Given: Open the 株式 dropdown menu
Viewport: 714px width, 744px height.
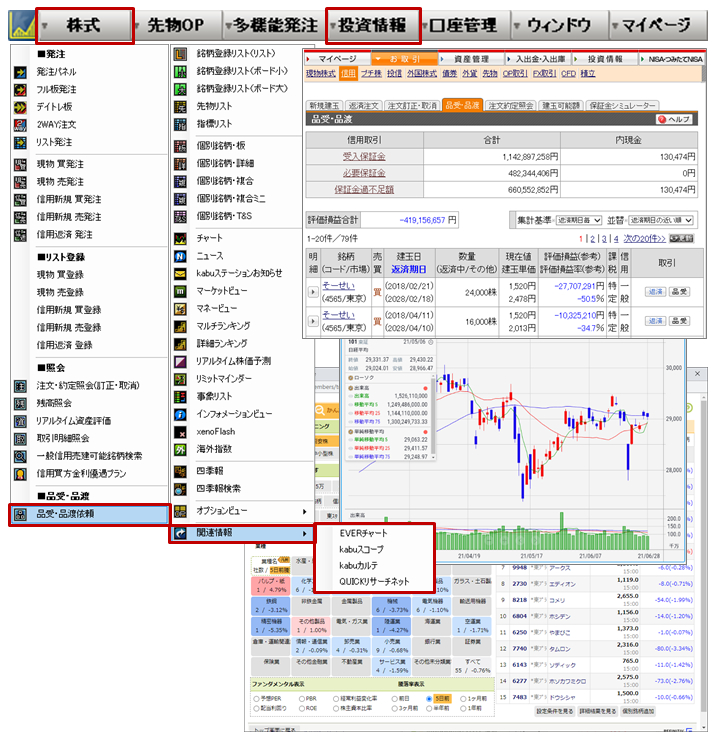Looking at the screenshot, I should coord(85,25).
